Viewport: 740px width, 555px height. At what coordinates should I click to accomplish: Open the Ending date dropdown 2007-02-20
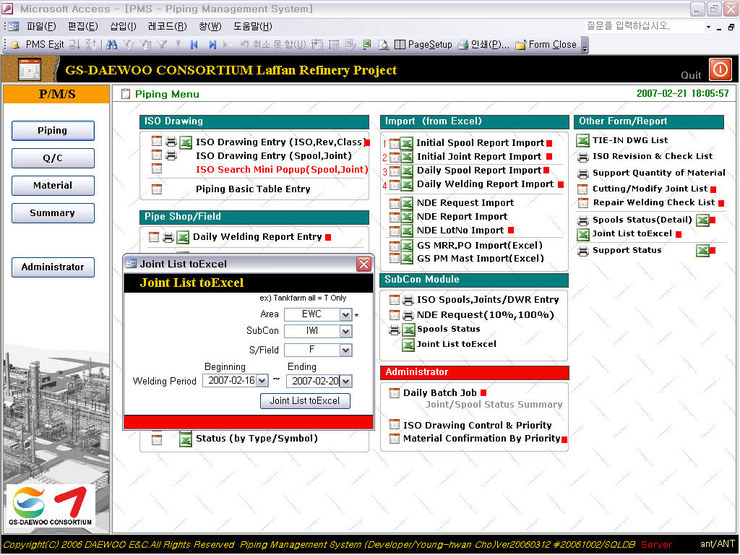click(346, 381)
